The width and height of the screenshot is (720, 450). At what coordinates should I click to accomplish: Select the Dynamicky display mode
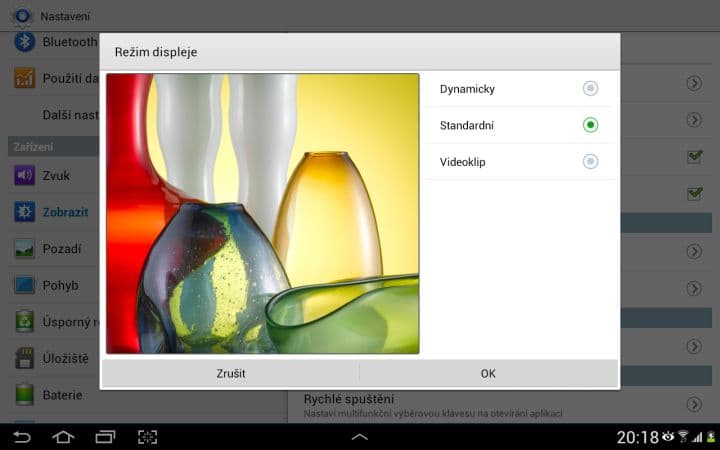click(590, 89)
